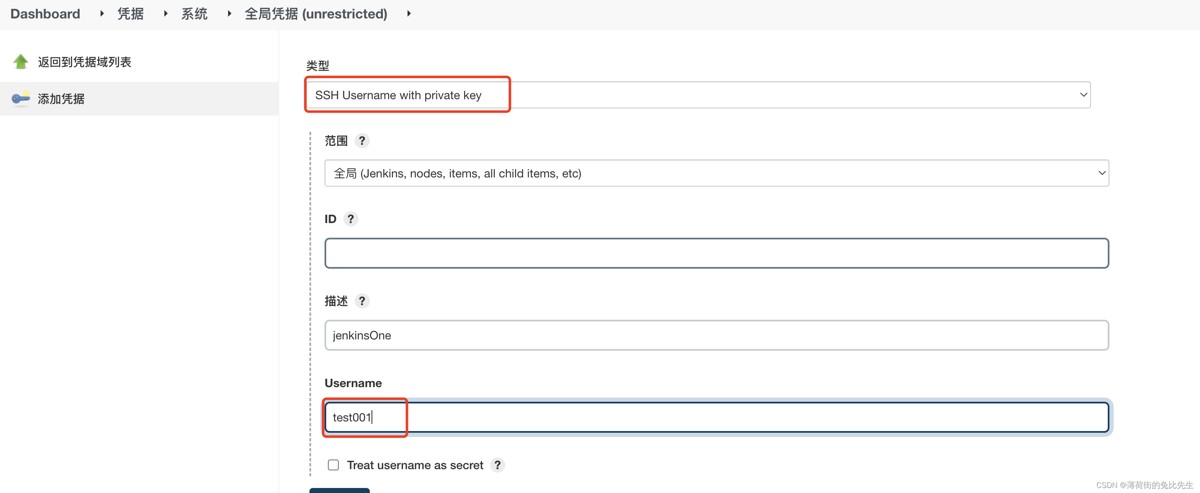Select 添加凭据 in sidebar
1200x493 pixels.
pyautogui.click(x=61, y=99)
